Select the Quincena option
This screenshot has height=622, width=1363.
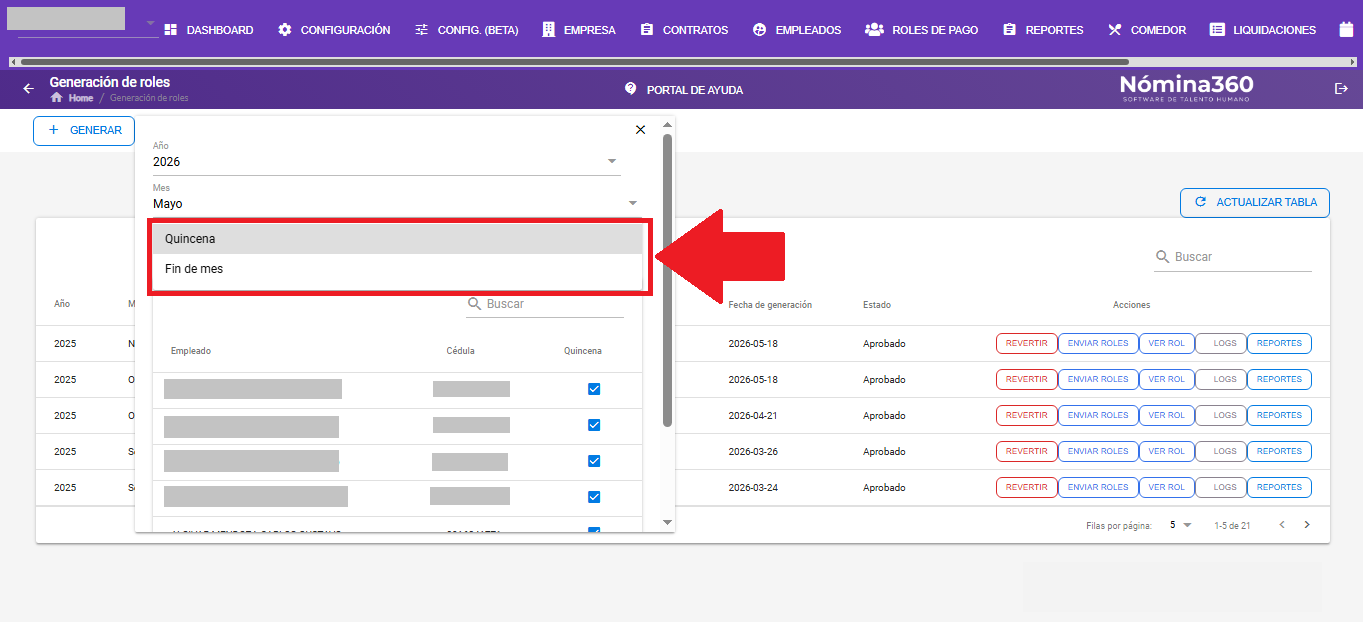coord(397,239)
